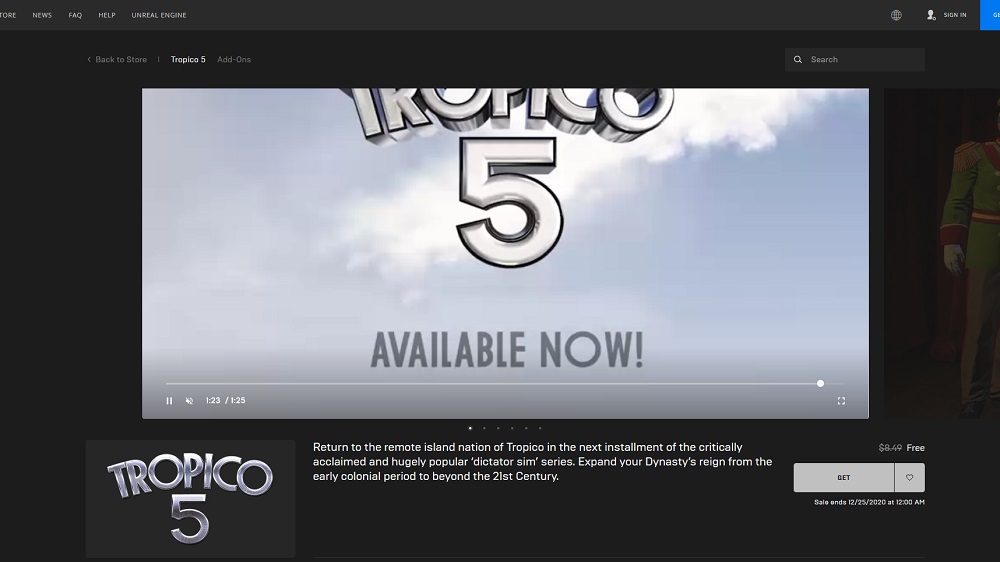Pause the Tropico 5 trailer video
The height and width of the screenshot is (562, 1000).
click(x=169, y=401)
